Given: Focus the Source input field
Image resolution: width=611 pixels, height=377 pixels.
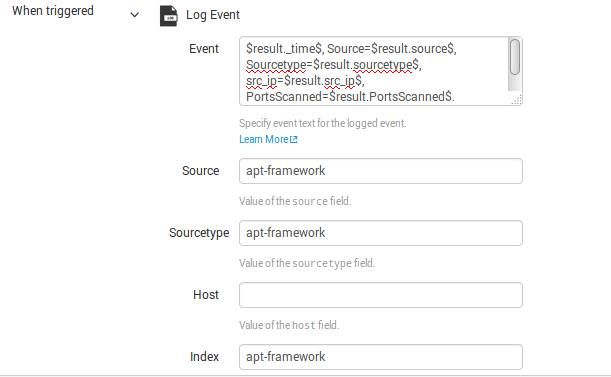Looking at the screenshot, I should click(381, 171).
